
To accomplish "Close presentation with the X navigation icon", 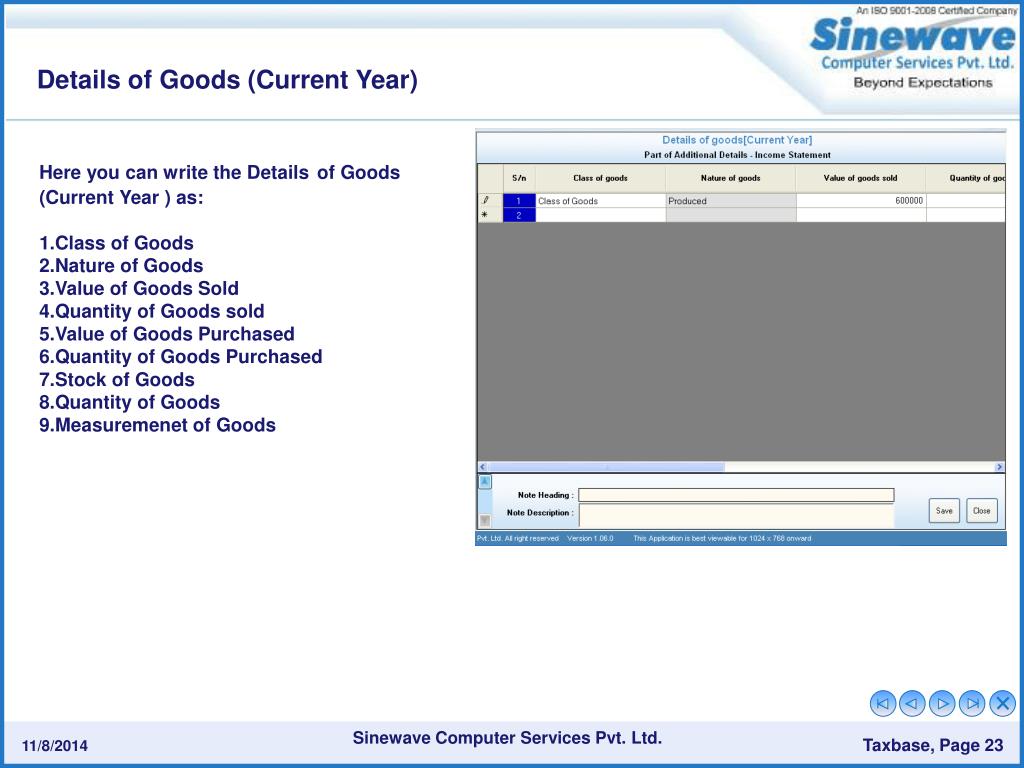I will pyautogui.click(x=1002, y=703).
